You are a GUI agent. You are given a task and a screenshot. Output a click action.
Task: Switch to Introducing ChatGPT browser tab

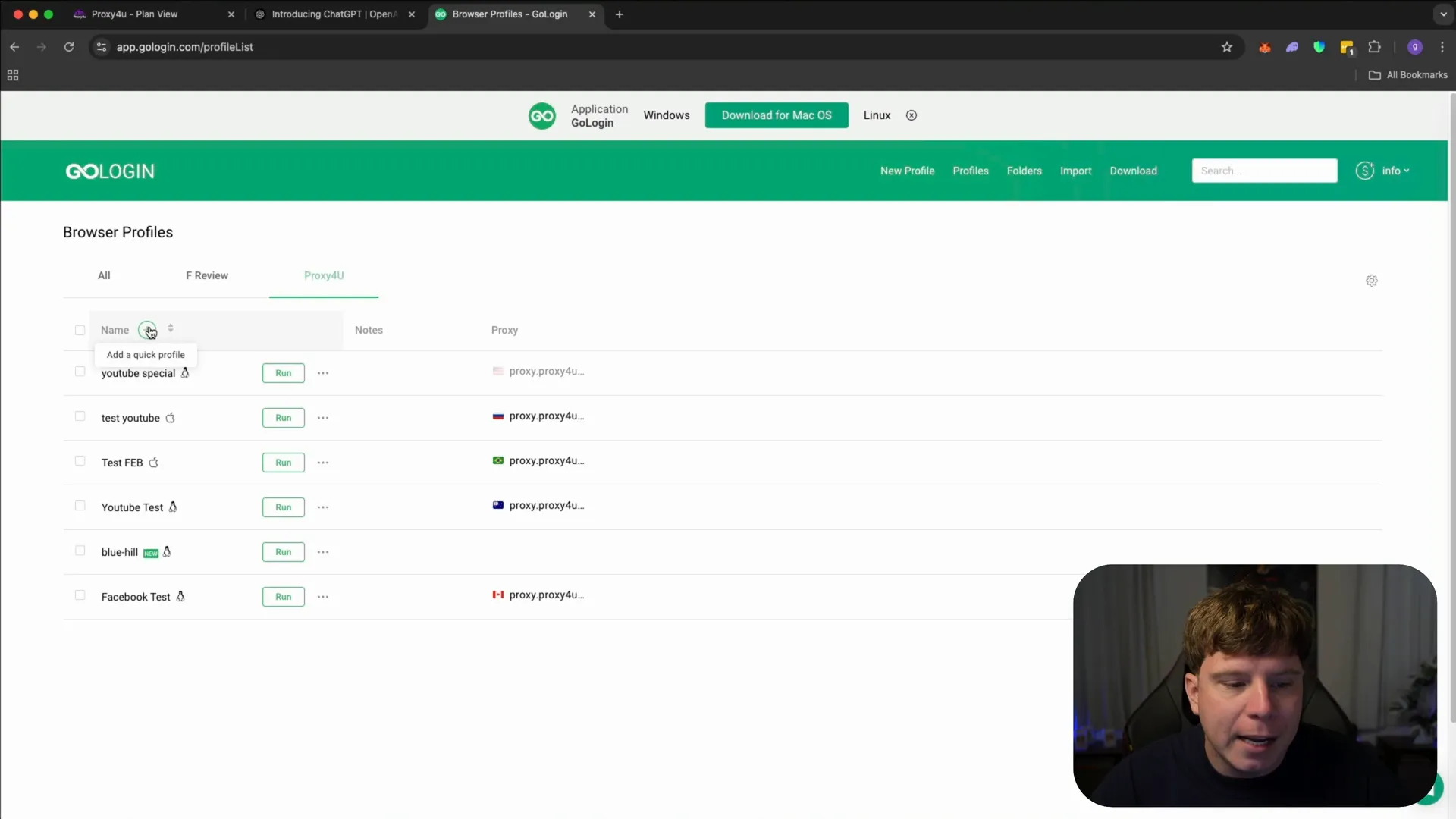[334, 14]
